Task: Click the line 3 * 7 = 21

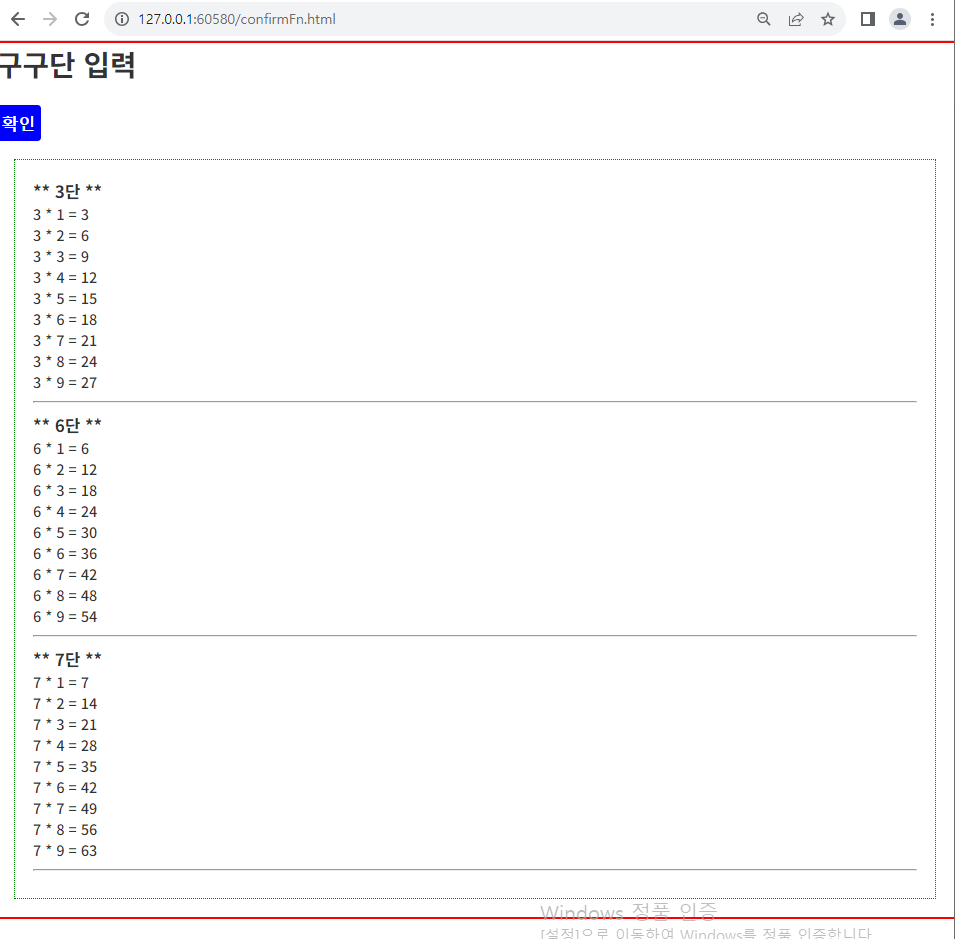Action: (65, 341)
